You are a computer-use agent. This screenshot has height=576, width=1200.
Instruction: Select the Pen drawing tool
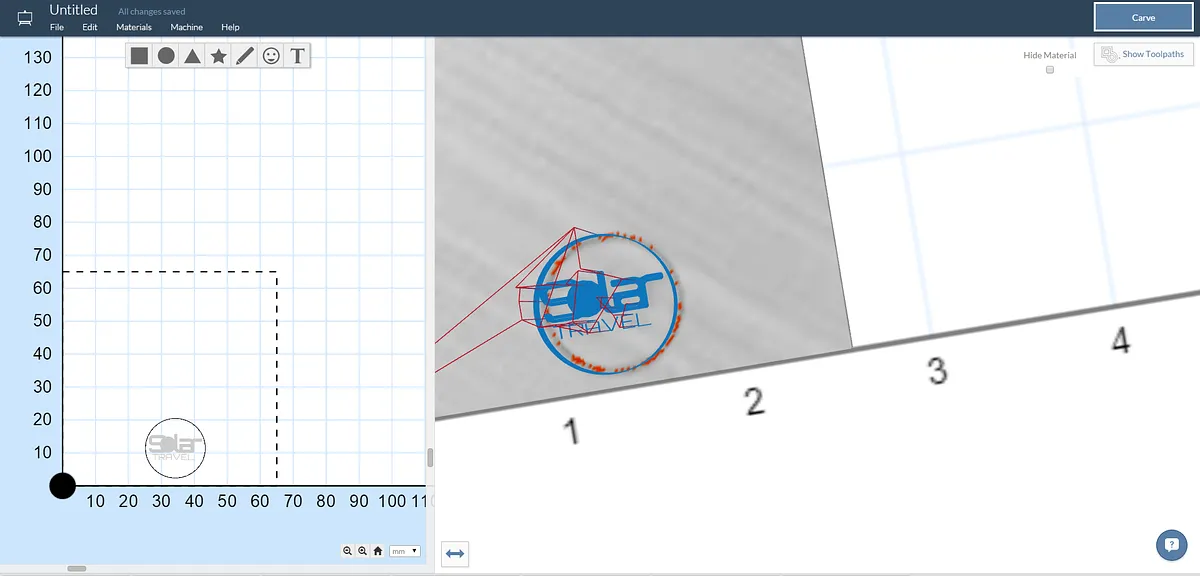244,56
